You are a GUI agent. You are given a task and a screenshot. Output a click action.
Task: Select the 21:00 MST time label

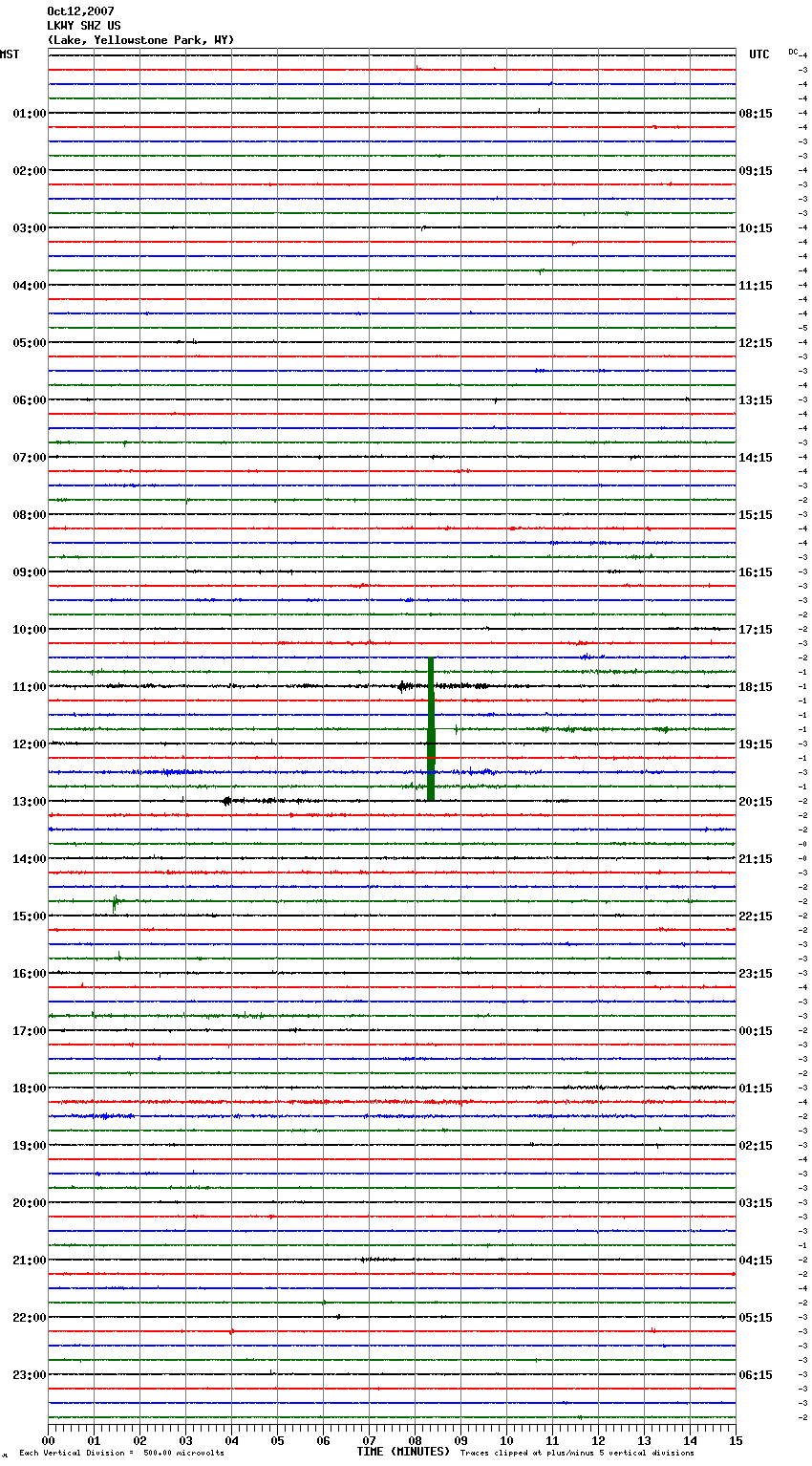coord(30,1261)
